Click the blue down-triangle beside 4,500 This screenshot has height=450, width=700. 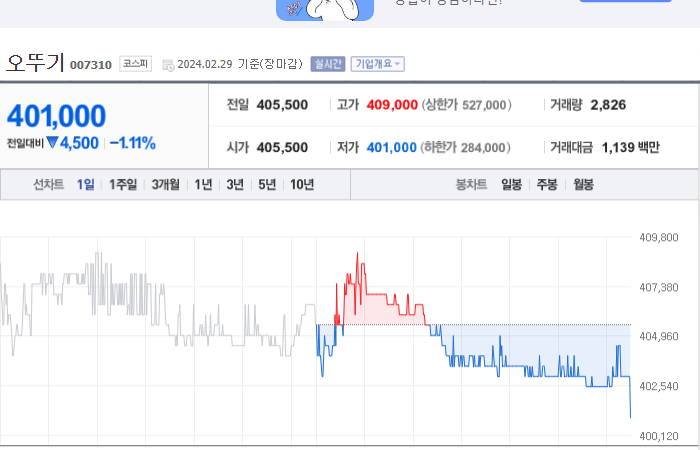[52, 143]
